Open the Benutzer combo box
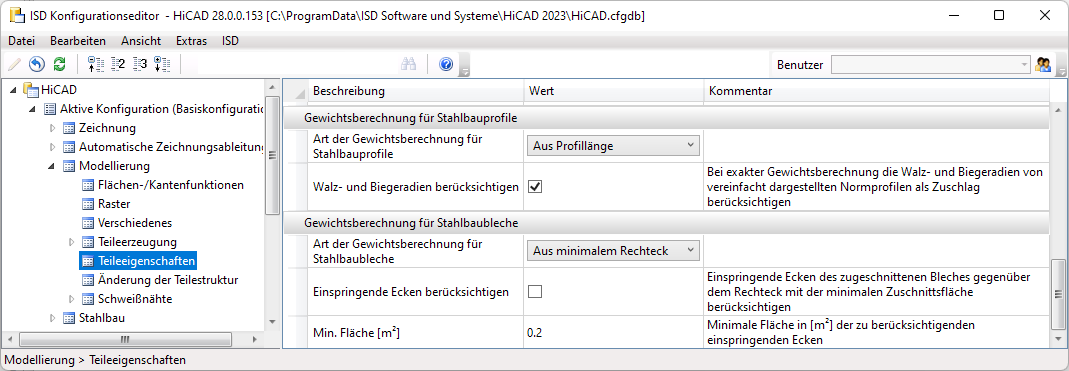The image size is (1069, 371). (931, 65)
